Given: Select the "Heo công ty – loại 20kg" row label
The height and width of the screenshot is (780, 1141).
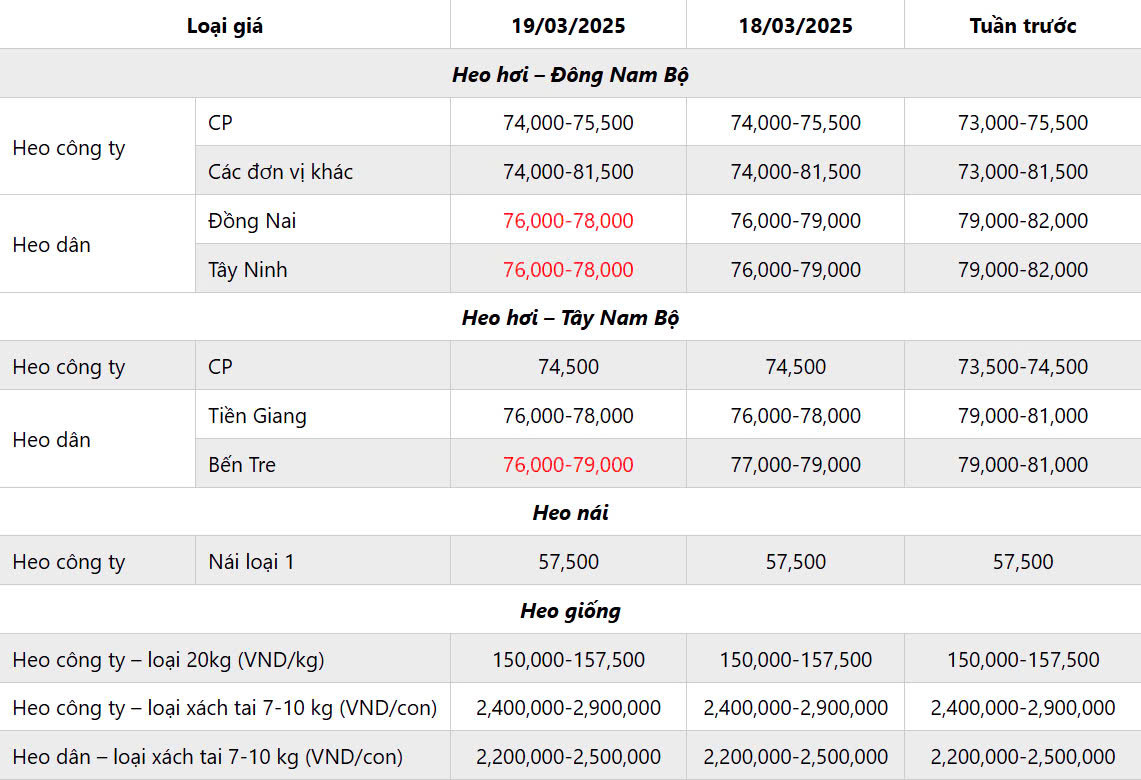Looking at the screenshot, I should click(x=168, y=660).
